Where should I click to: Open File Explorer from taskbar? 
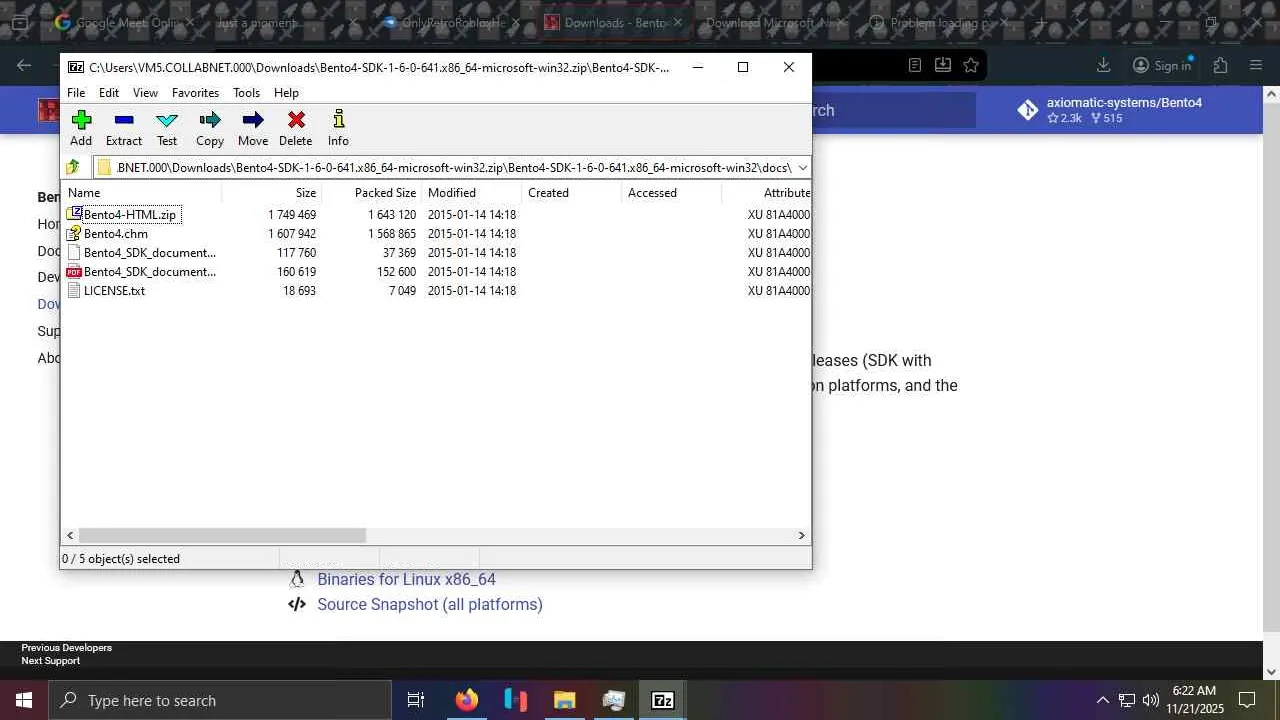[x=564, y=700]
